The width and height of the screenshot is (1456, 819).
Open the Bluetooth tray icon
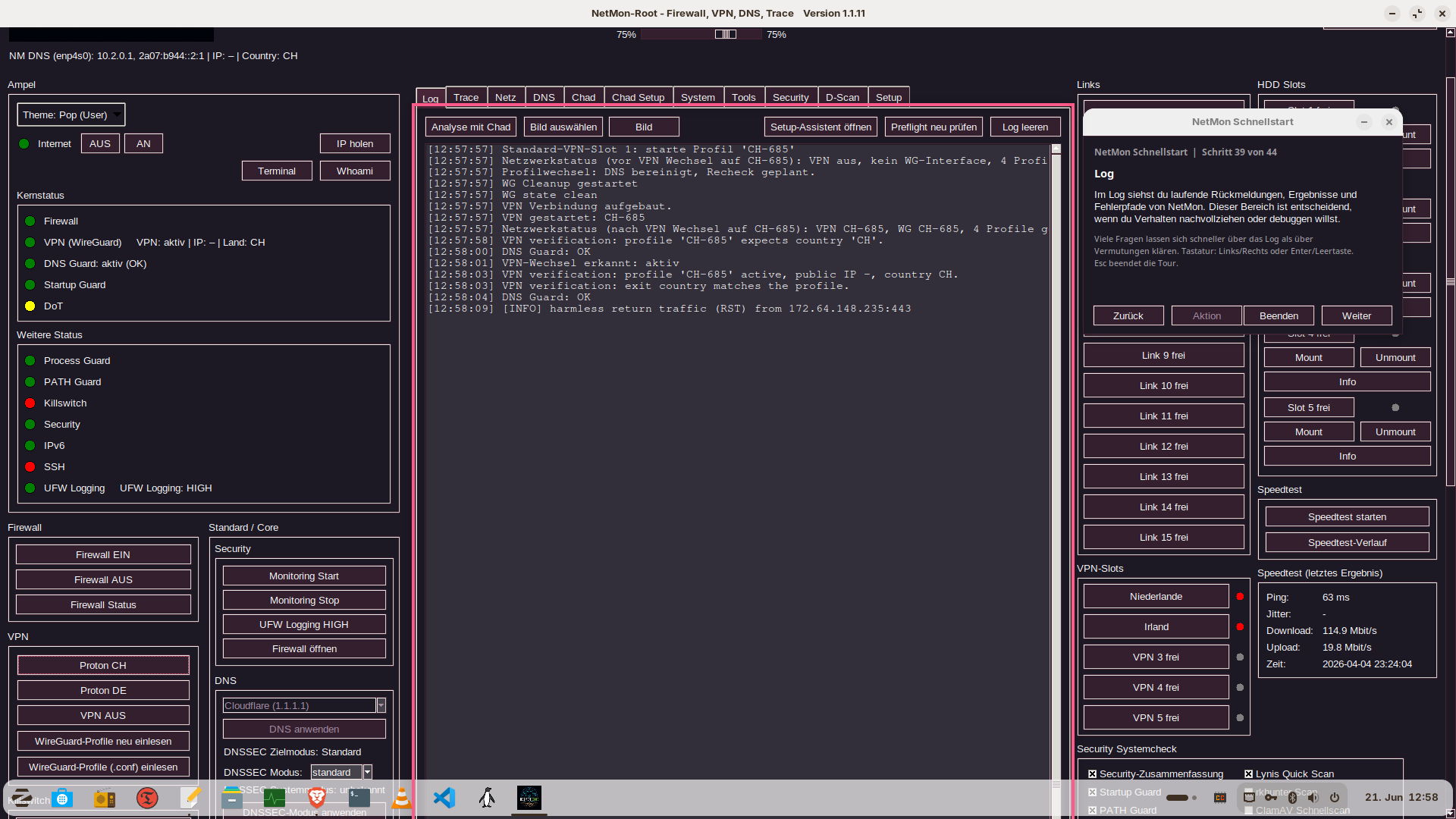(x=1292, y=798)
